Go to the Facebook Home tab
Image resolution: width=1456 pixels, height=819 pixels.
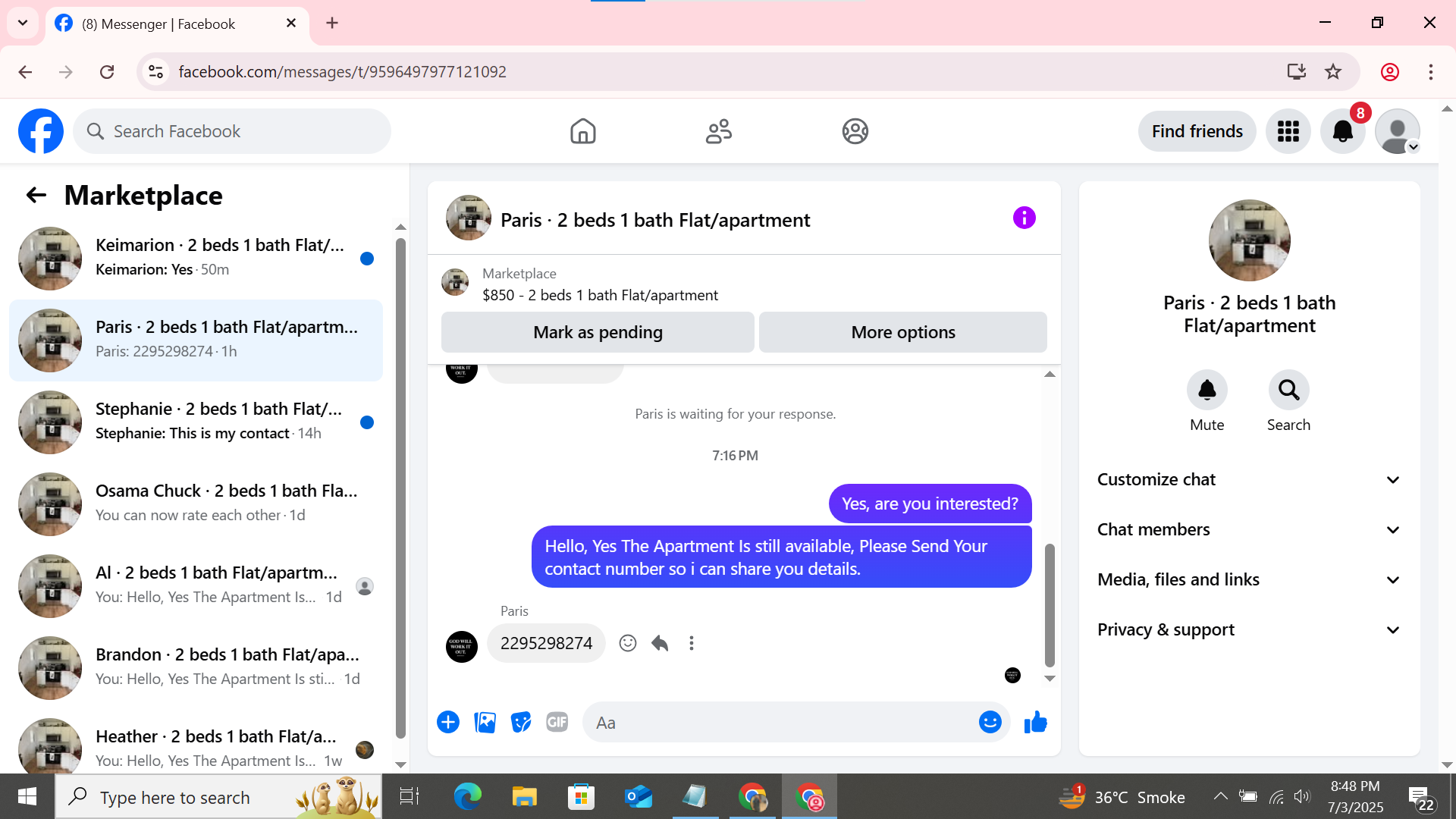582,132
